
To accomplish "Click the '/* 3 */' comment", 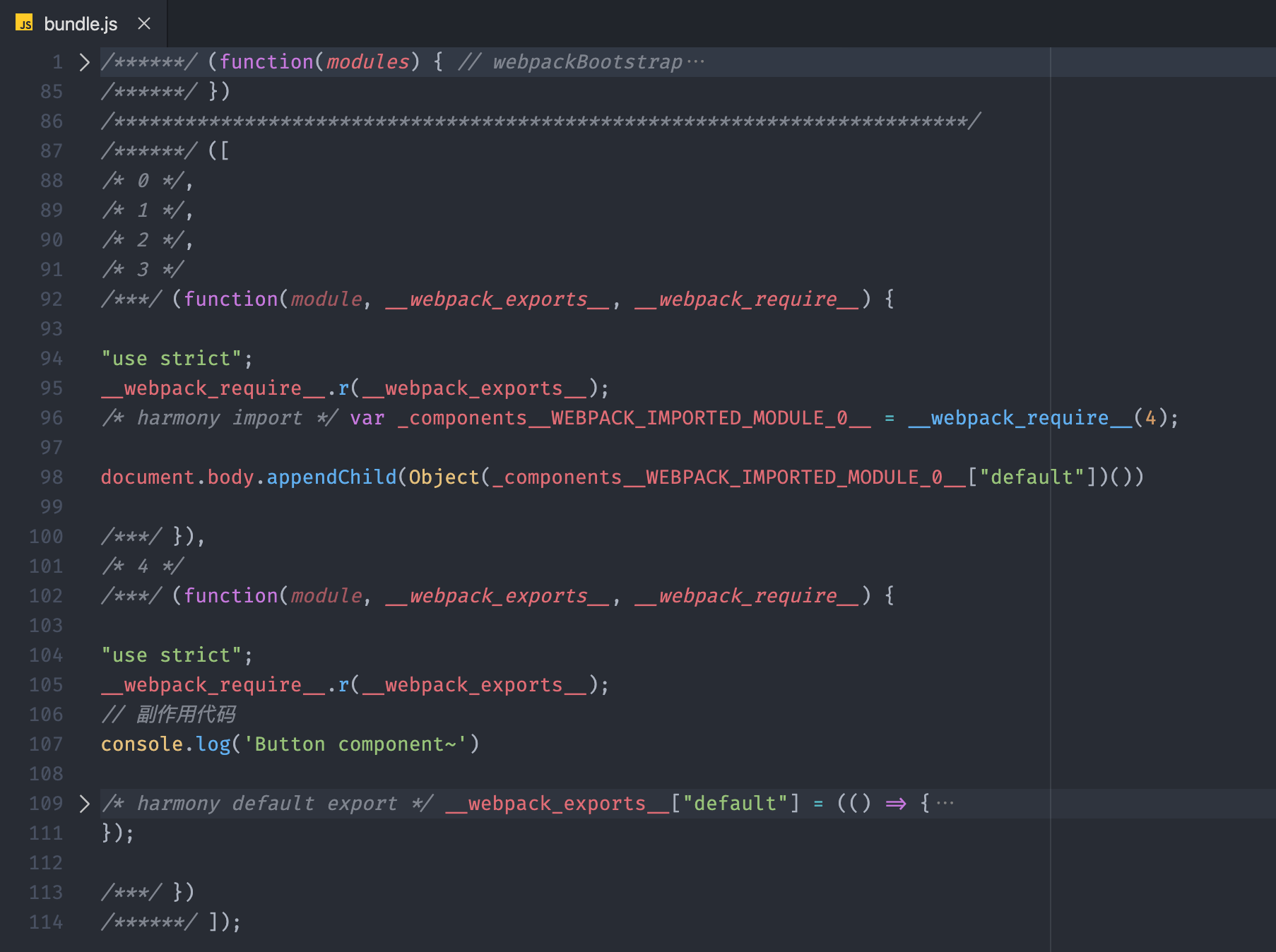I will (142, 270).
